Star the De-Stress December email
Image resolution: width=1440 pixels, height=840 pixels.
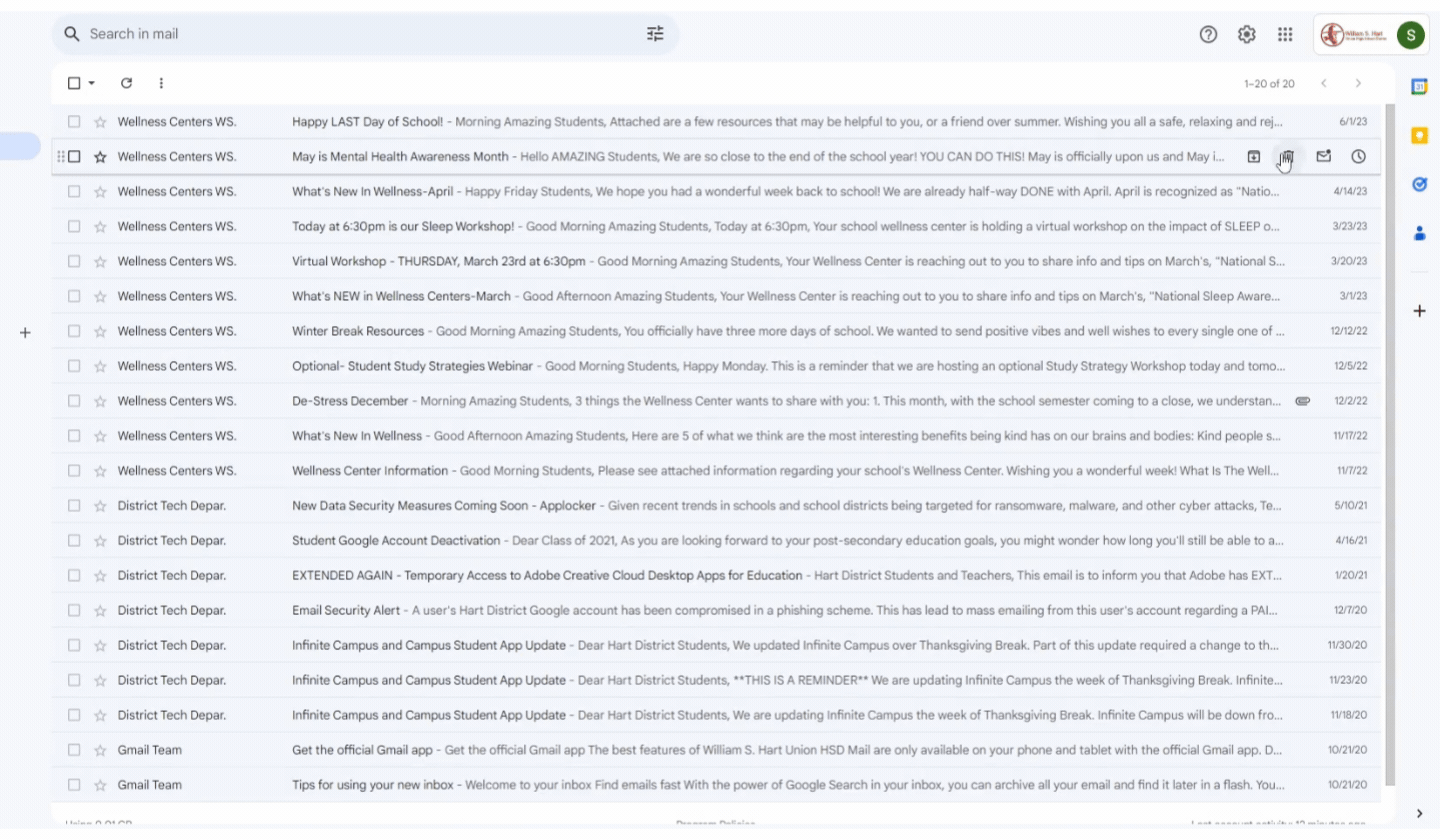(x=100, y=401)
